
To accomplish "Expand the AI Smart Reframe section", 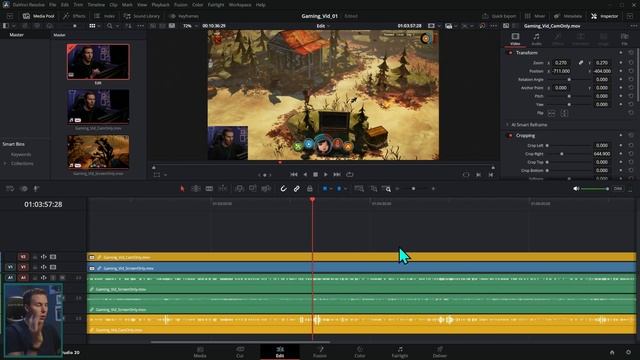I will (507, 125).
